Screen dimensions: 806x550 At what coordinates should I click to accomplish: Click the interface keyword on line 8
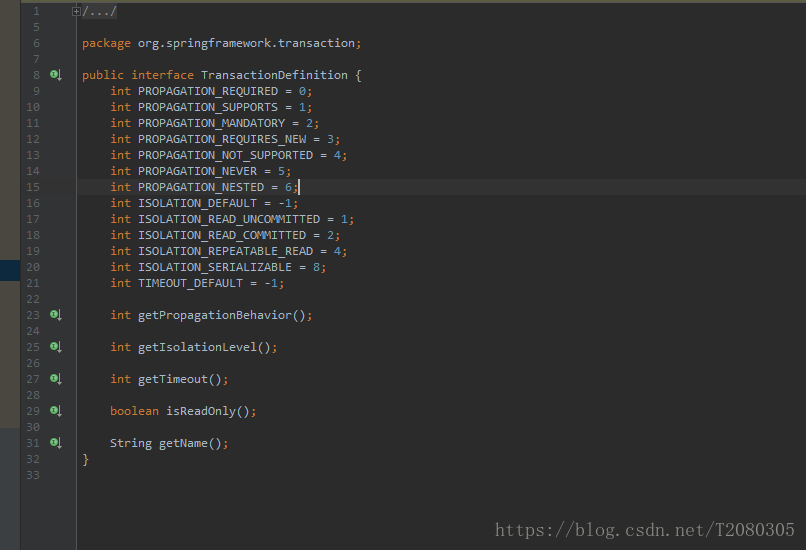pos(162,75)
